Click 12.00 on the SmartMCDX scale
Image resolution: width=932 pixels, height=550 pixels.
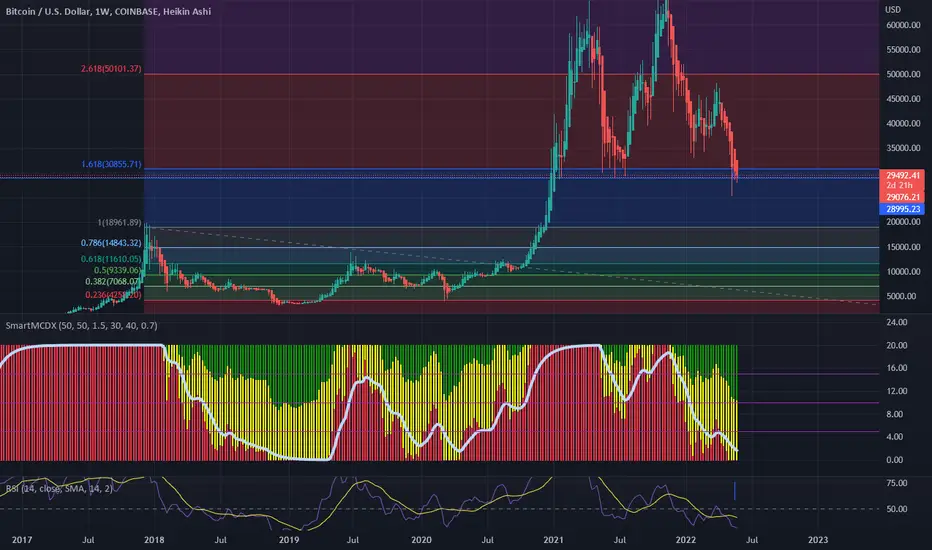coord(897,391)
